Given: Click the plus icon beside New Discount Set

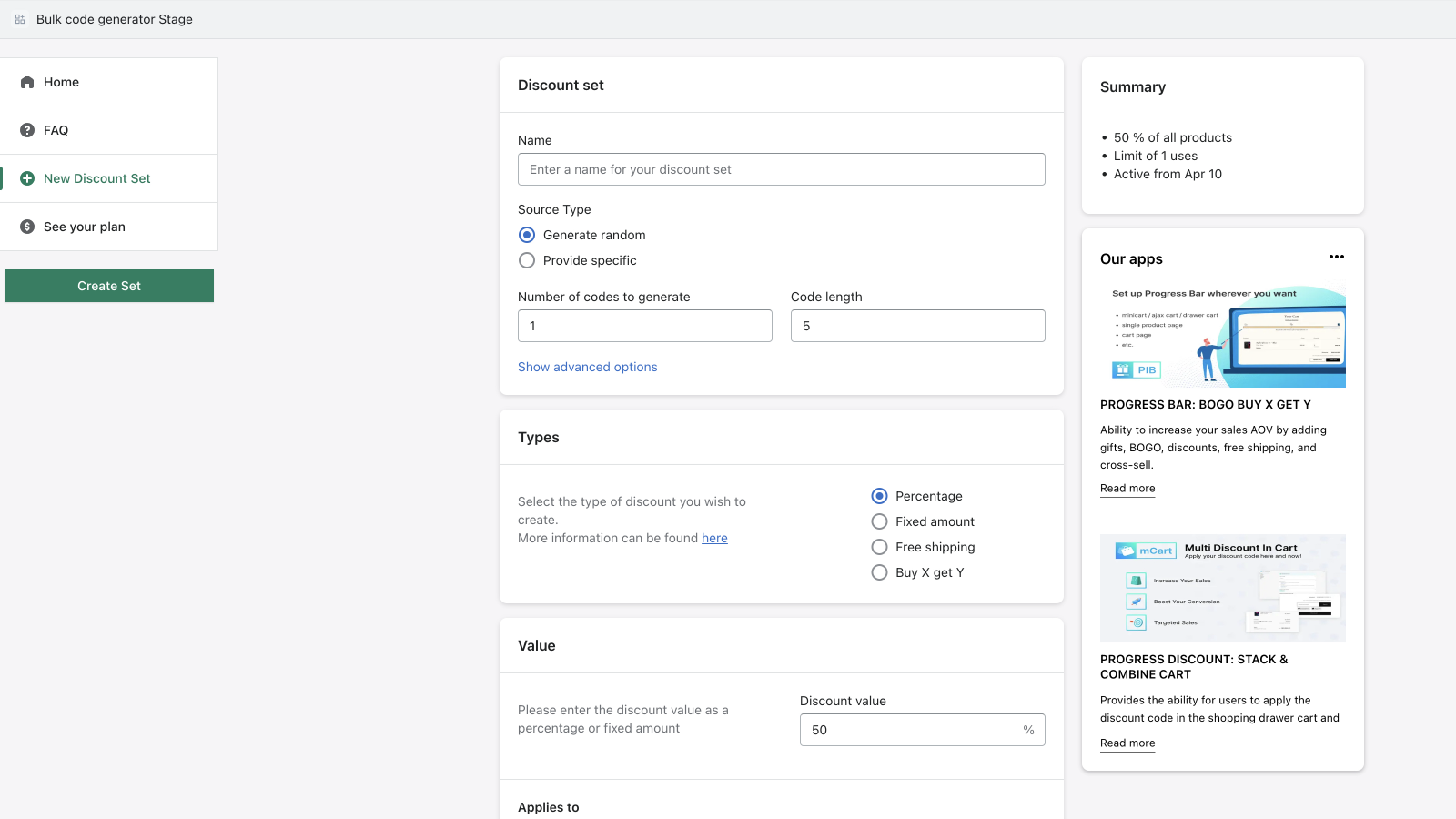Looking at the screenshot, I should click(x=27, y=178).
